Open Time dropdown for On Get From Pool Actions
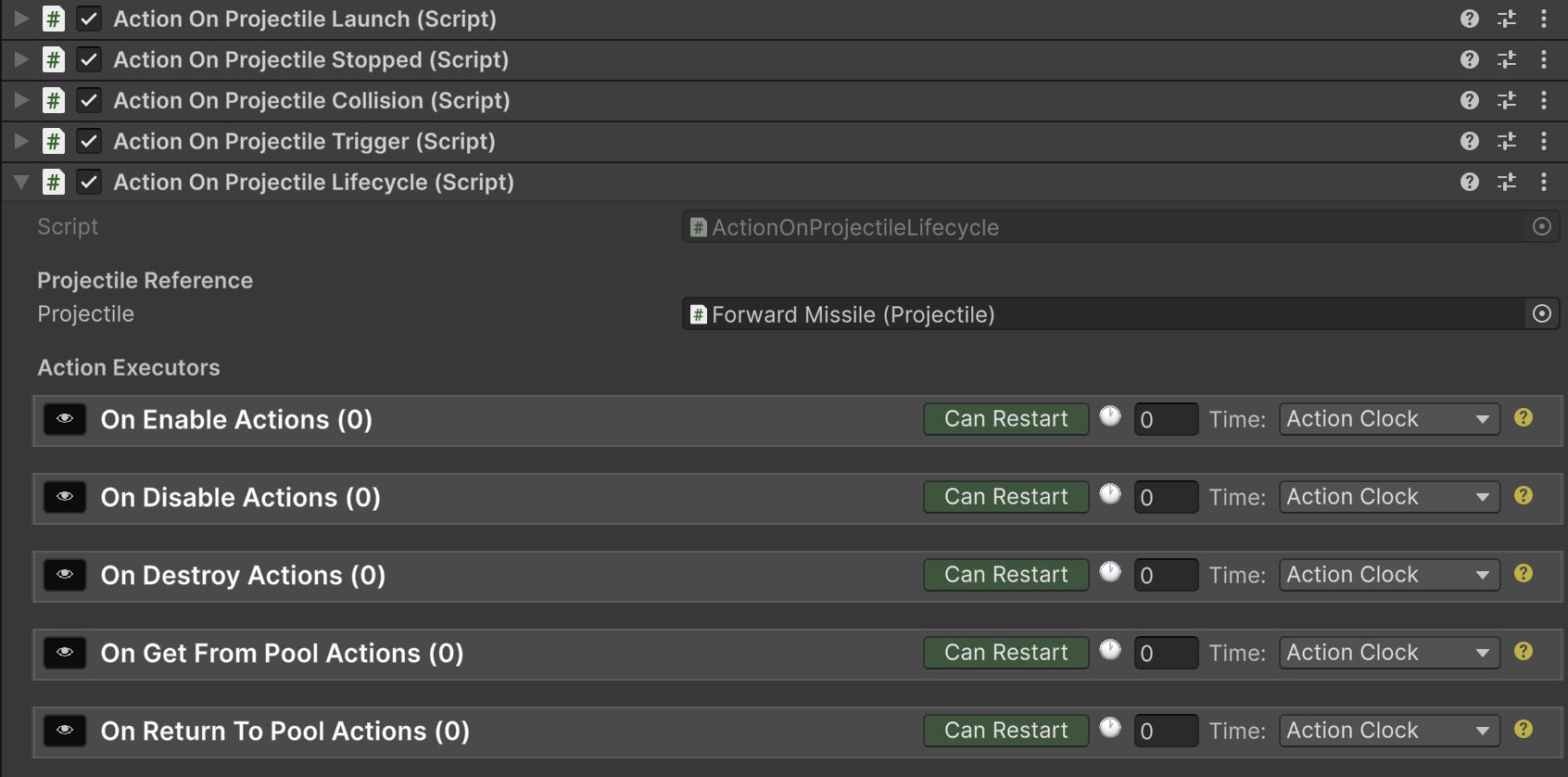The image size is (1568, 777). coord(1388,653)
